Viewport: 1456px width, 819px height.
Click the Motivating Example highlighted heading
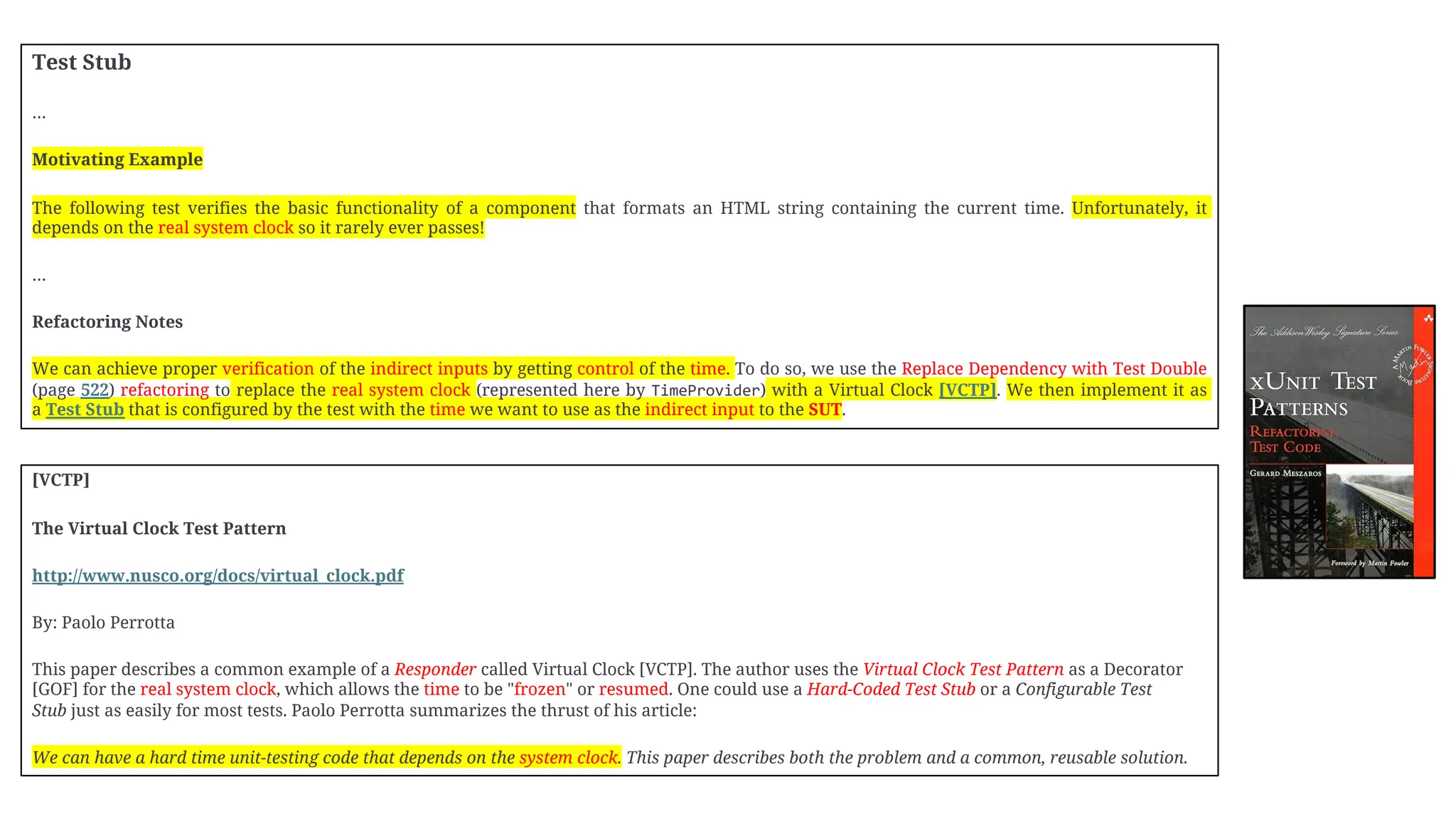pyautogui.click(x=117, y=159)
